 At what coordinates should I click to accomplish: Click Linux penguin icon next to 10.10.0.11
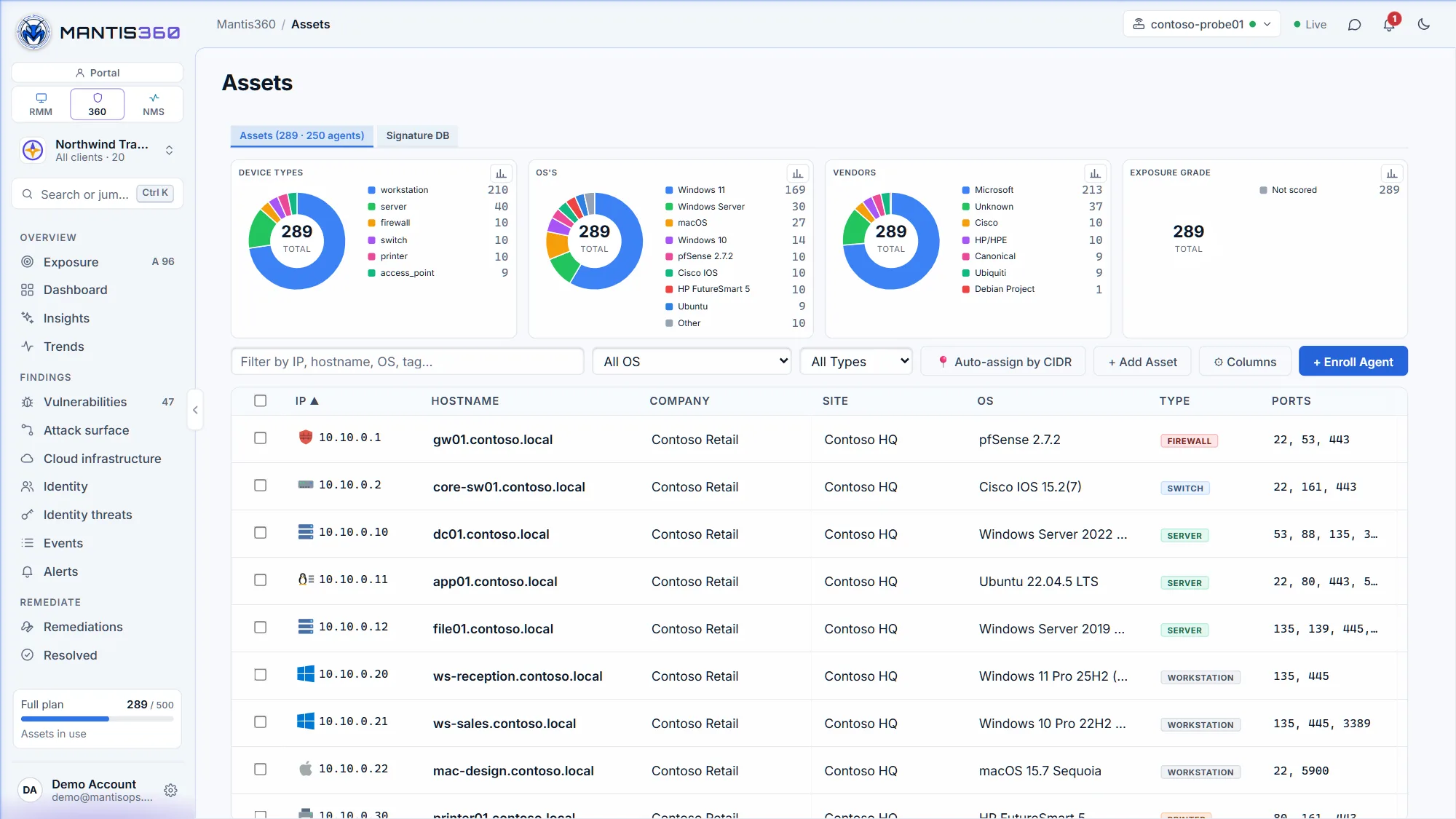(x=306, y=579)
